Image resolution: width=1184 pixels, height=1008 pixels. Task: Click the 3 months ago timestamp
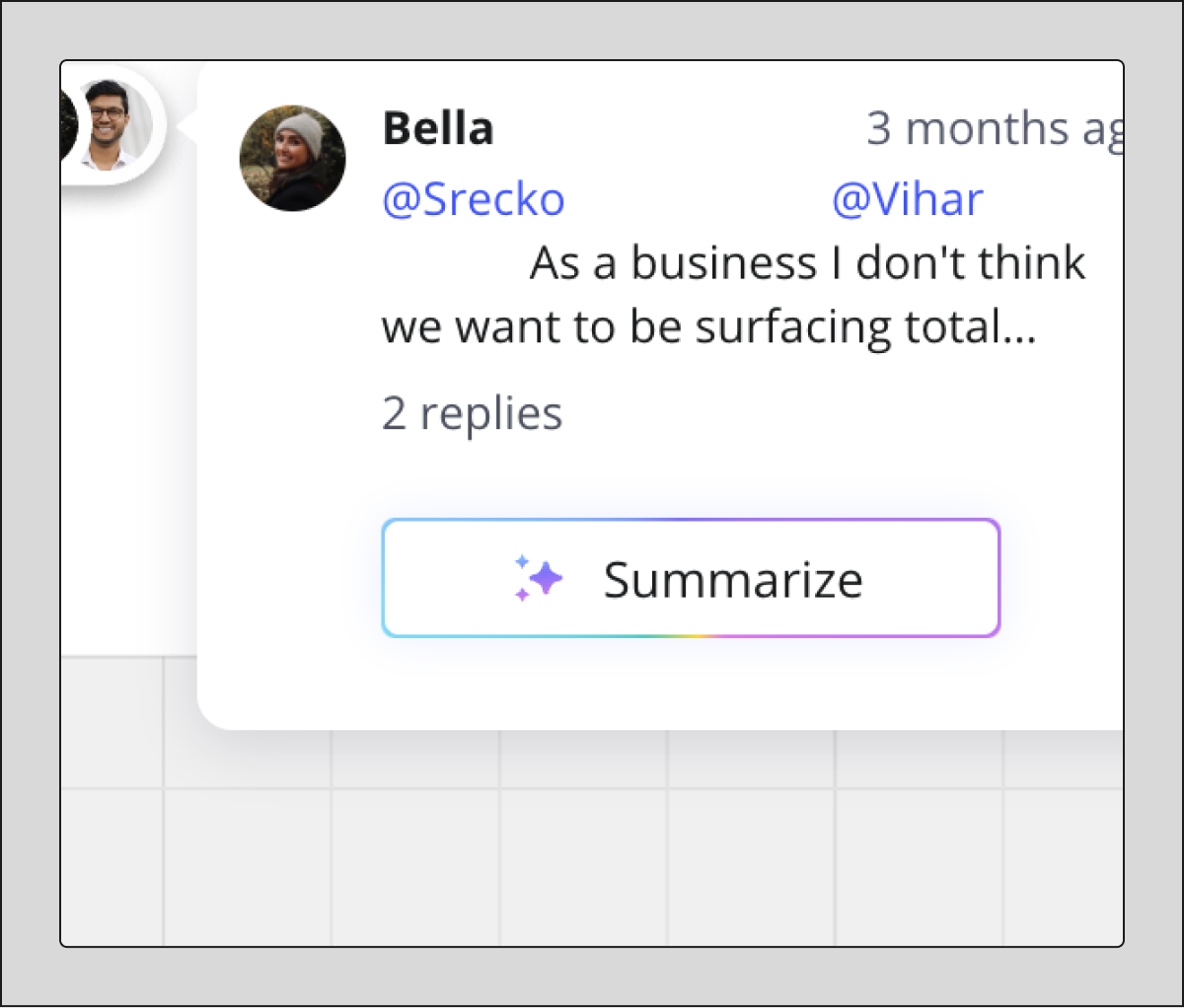[x=994, y=128]
